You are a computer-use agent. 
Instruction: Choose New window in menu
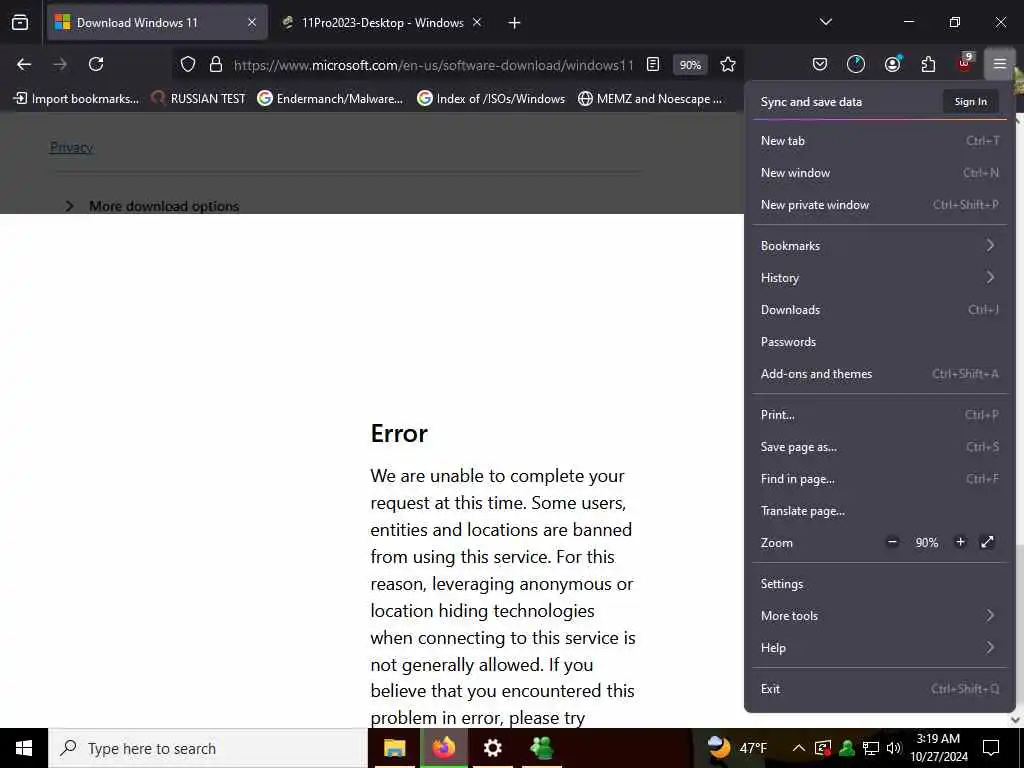coord(880,172)
